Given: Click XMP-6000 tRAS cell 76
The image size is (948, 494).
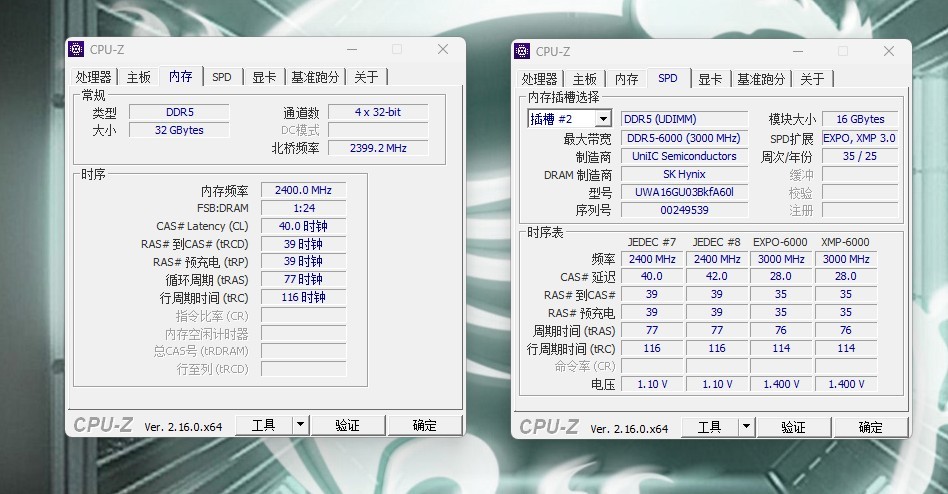Looking at the screenshot, I should (846, 330).
